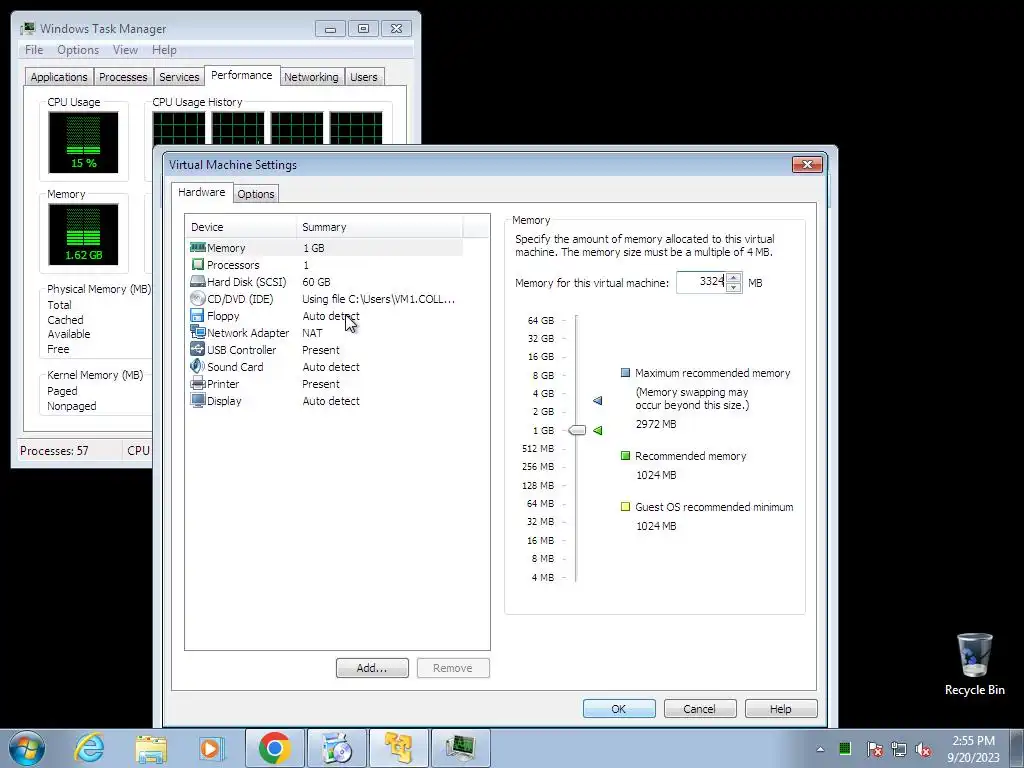Select the Memory device icon in the list
The height and width of the screenshot is (768, 1024).
tap(197, 248)
